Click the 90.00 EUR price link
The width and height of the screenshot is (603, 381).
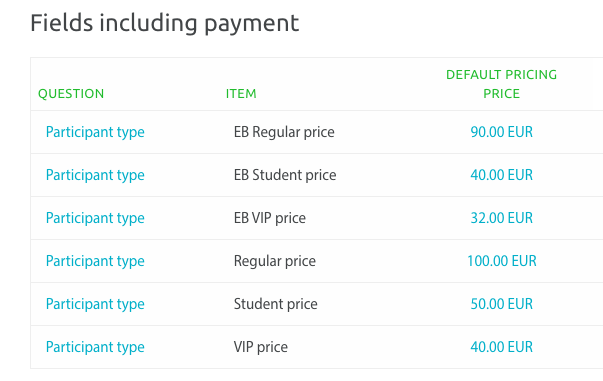[501, 132]
